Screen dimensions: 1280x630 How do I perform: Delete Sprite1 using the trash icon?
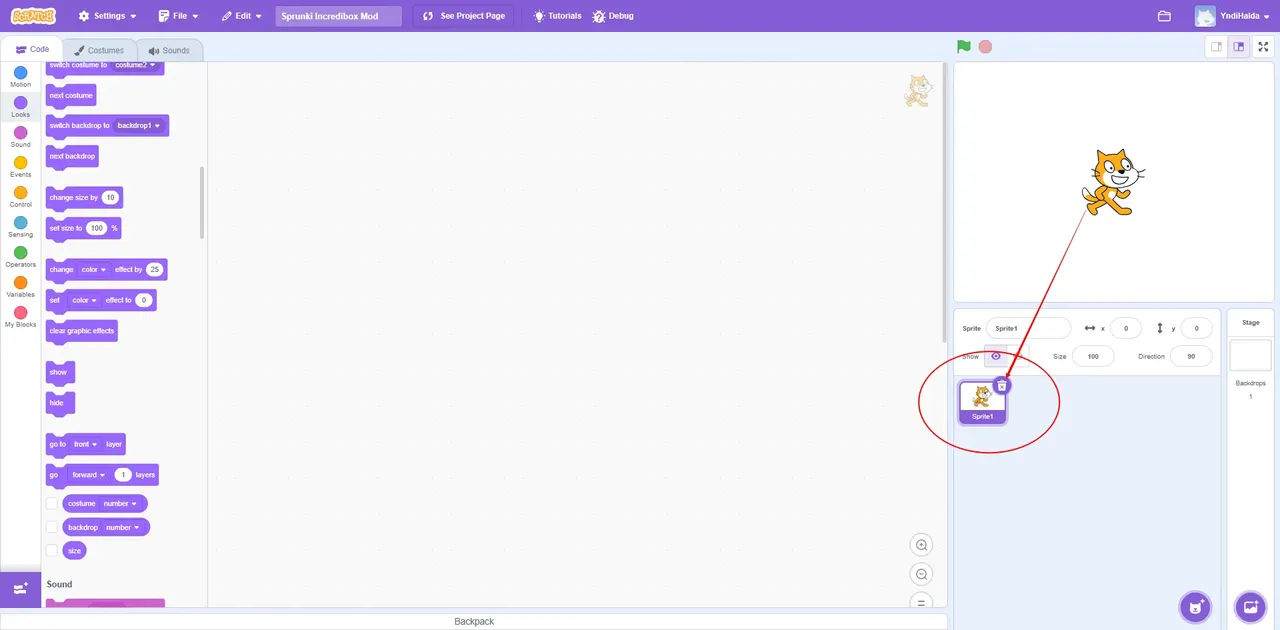pos(1002,385)
